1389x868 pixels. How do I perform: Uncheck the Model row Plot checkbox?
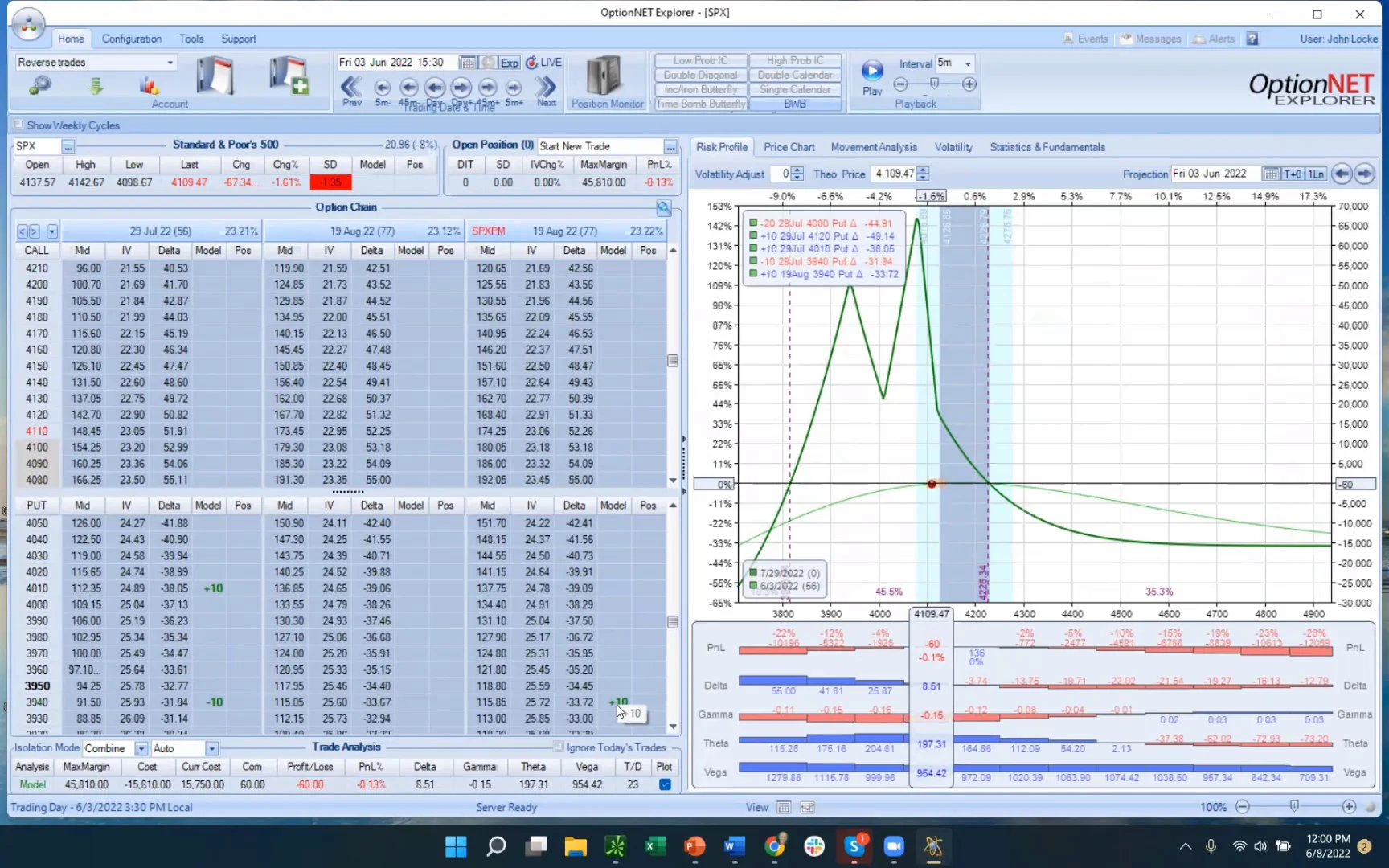pyautogui.click(x=665, y=784)
